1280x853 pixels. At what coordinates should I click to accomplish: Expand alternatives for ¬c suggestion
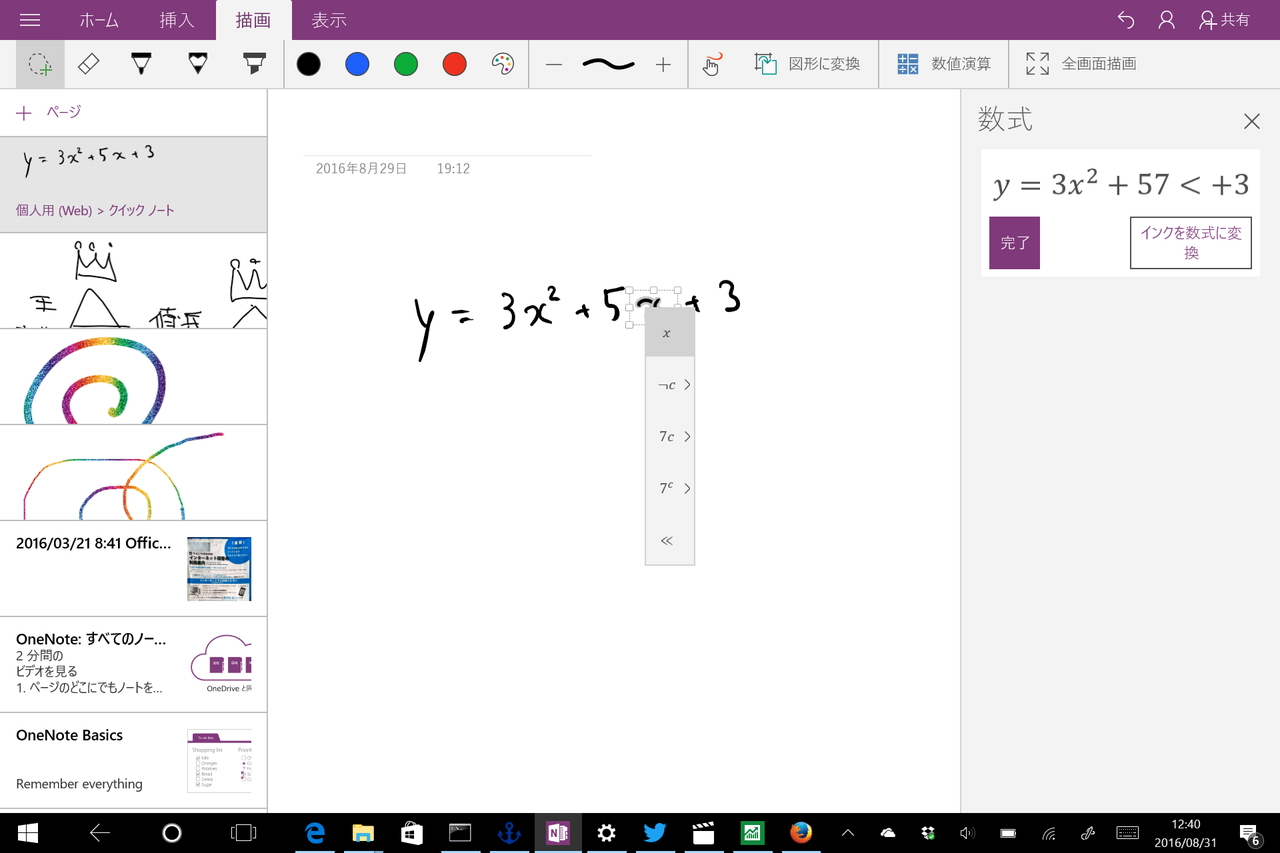[x=670, y=384]
